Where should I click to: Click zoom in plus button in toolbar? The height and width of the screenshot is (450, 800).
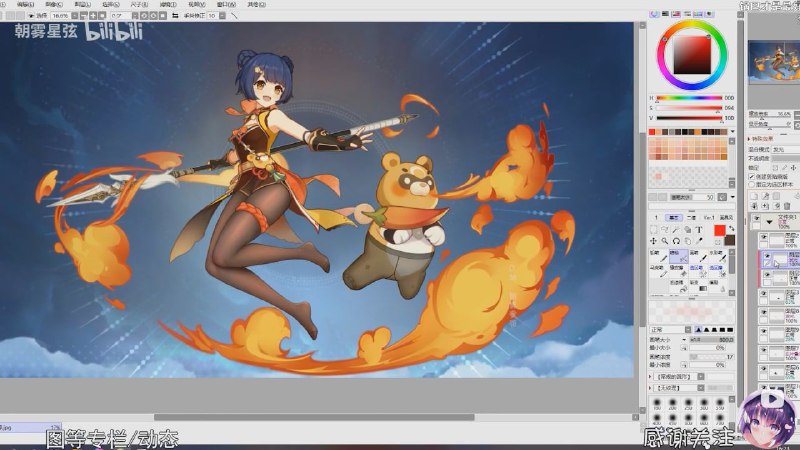pyautogui.click(x=93, y=16)
